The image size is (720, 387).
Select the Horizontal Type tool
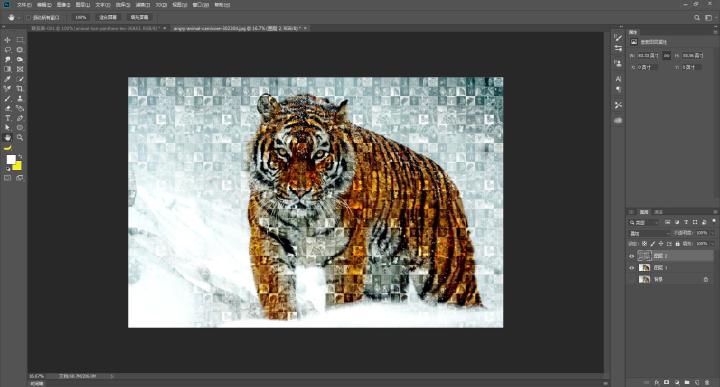pos(7,118)
